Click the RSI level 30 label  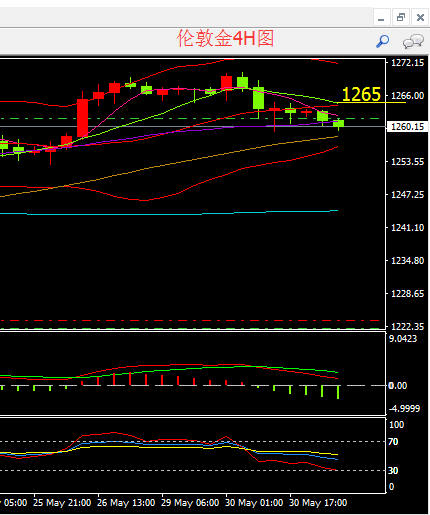(393, 471)
